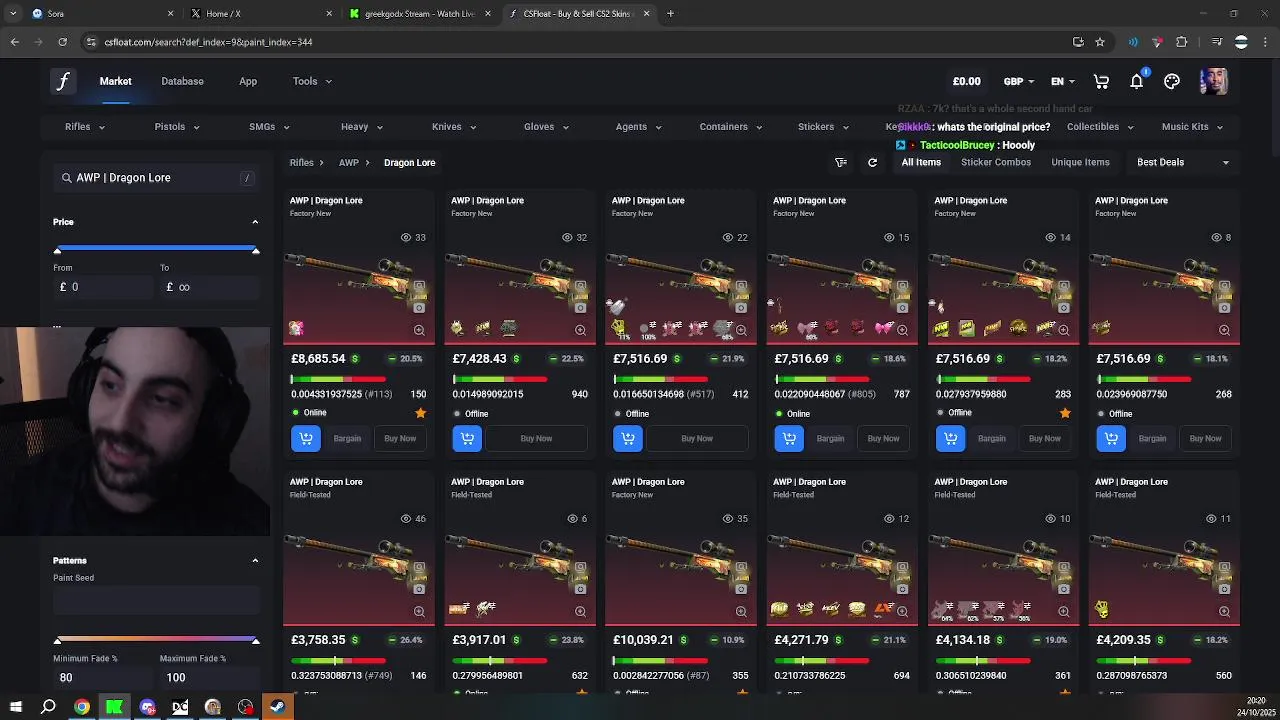Switch to the Sticker Combos tab

click(x=996, y=162)
